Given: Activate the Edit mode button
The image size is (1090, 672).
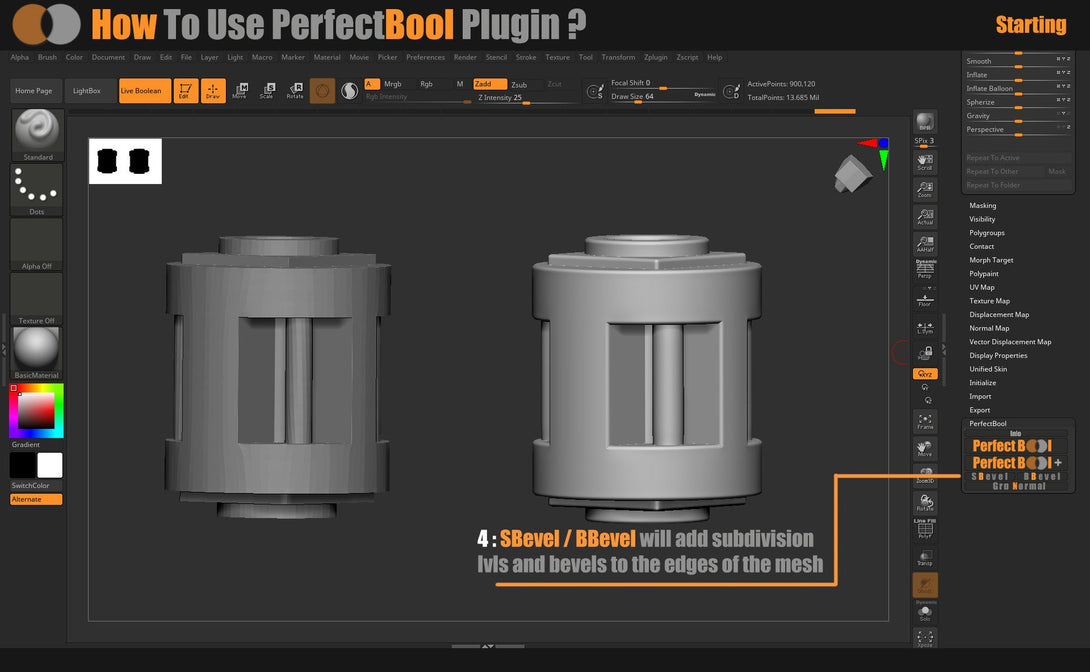Looking at the screenshot, I should coord(186,90).
